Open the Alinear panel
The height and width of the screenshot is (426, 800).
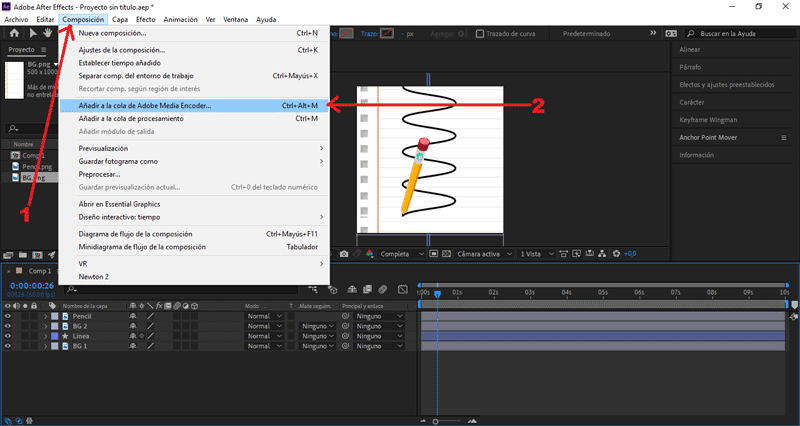pyautogui.click(x=689, y=48)
